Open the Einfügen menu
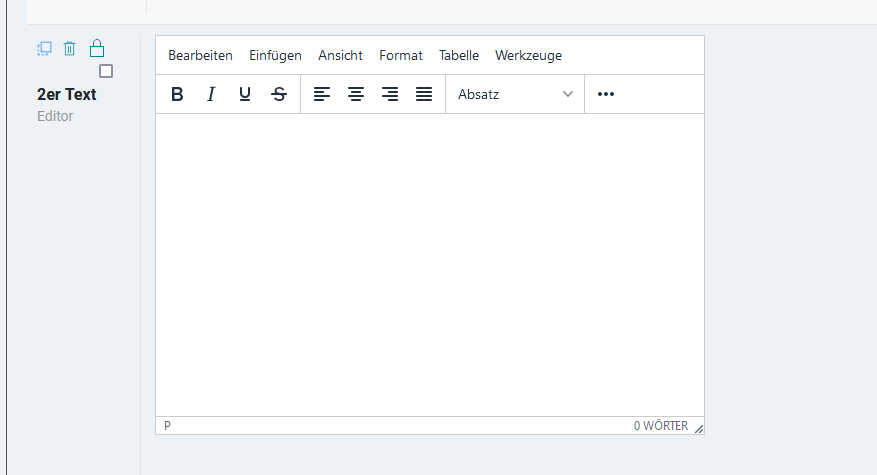The image size is (877, 475). coord(275,55)
